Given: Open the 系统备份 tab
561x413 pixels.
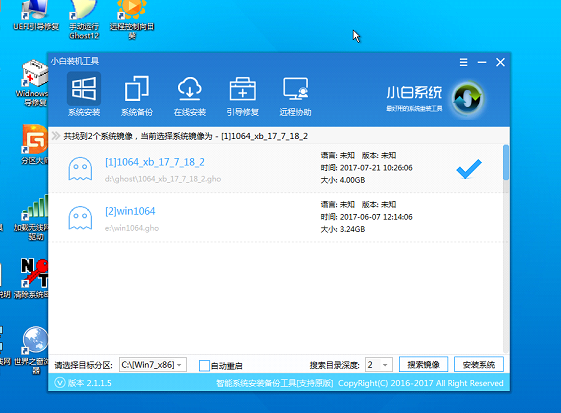Looking at the screenshot, I should (137, 96).
